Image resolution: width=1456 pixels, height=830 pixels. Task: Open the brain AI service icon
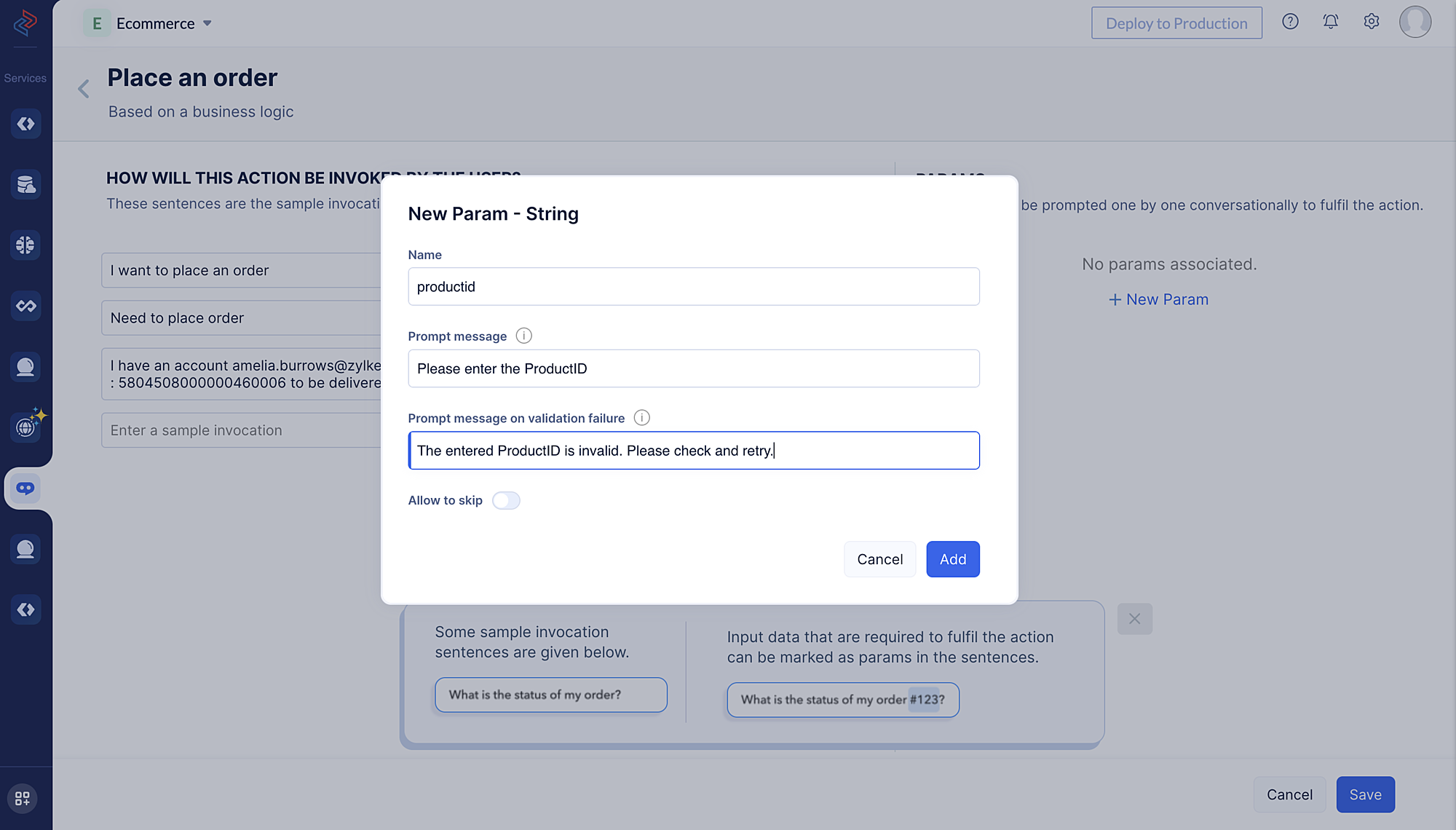point(25,245)
